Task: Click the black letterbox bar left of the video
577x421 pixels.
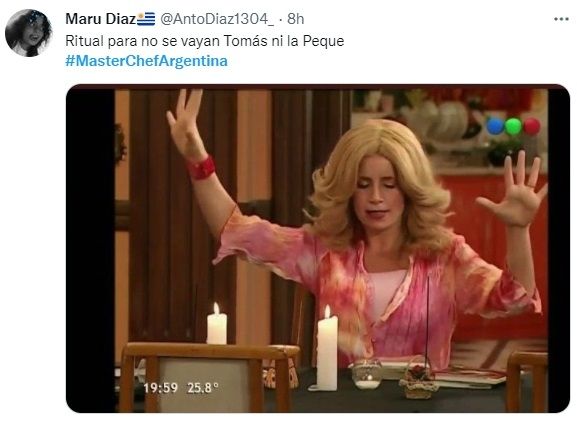Action: click(x=91, y=248)
